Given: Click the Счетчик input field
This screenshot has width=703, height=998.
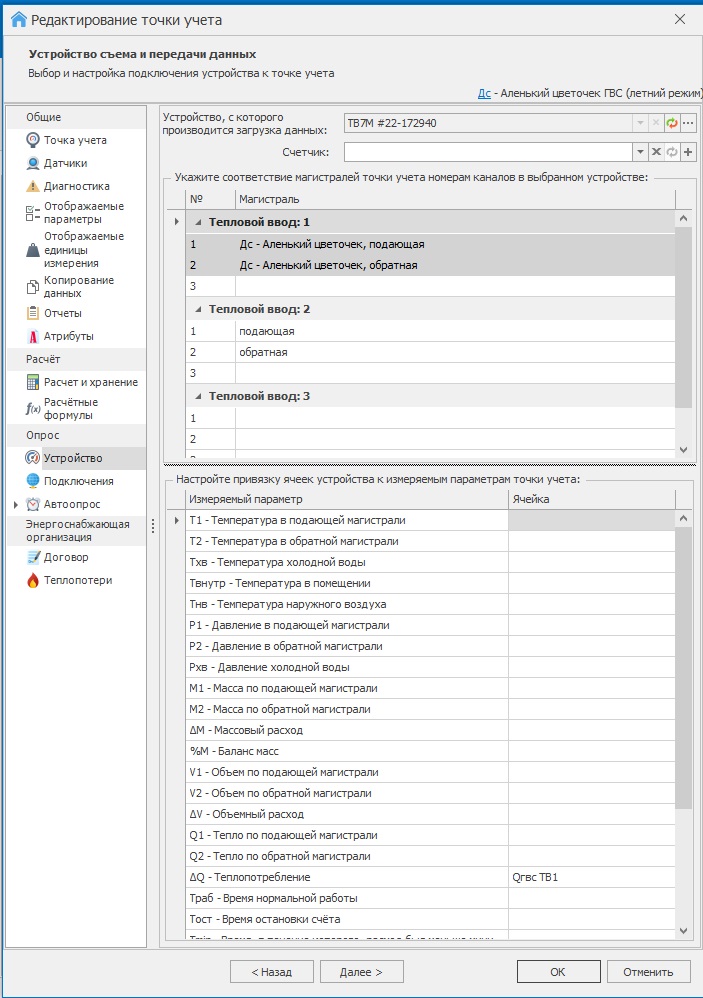Looking at the screenshot, I should coord(488,151).
